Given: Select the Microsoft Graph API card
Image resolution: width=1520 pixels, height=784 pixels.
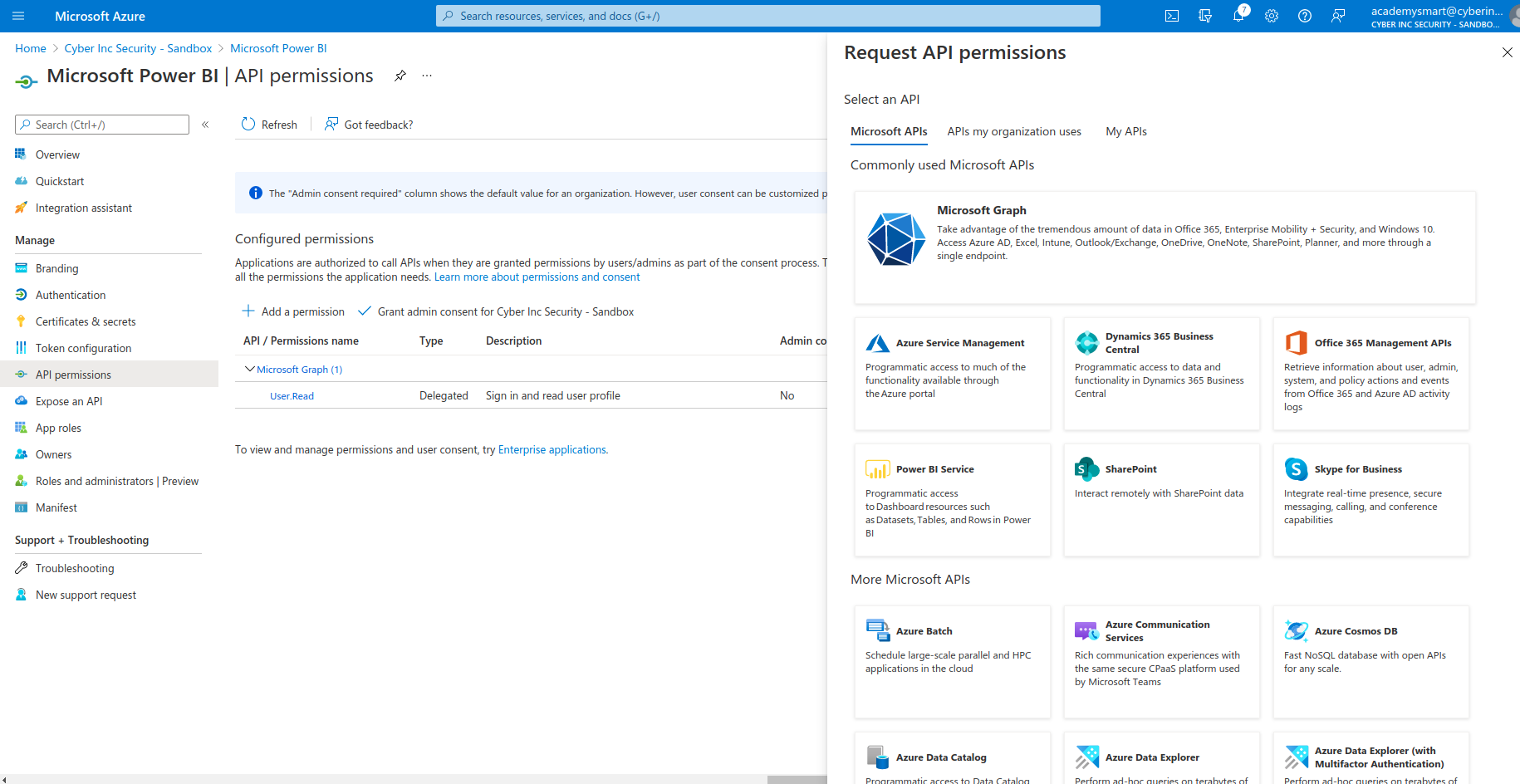Looking at the screenshot, I should coord(1165,247).
